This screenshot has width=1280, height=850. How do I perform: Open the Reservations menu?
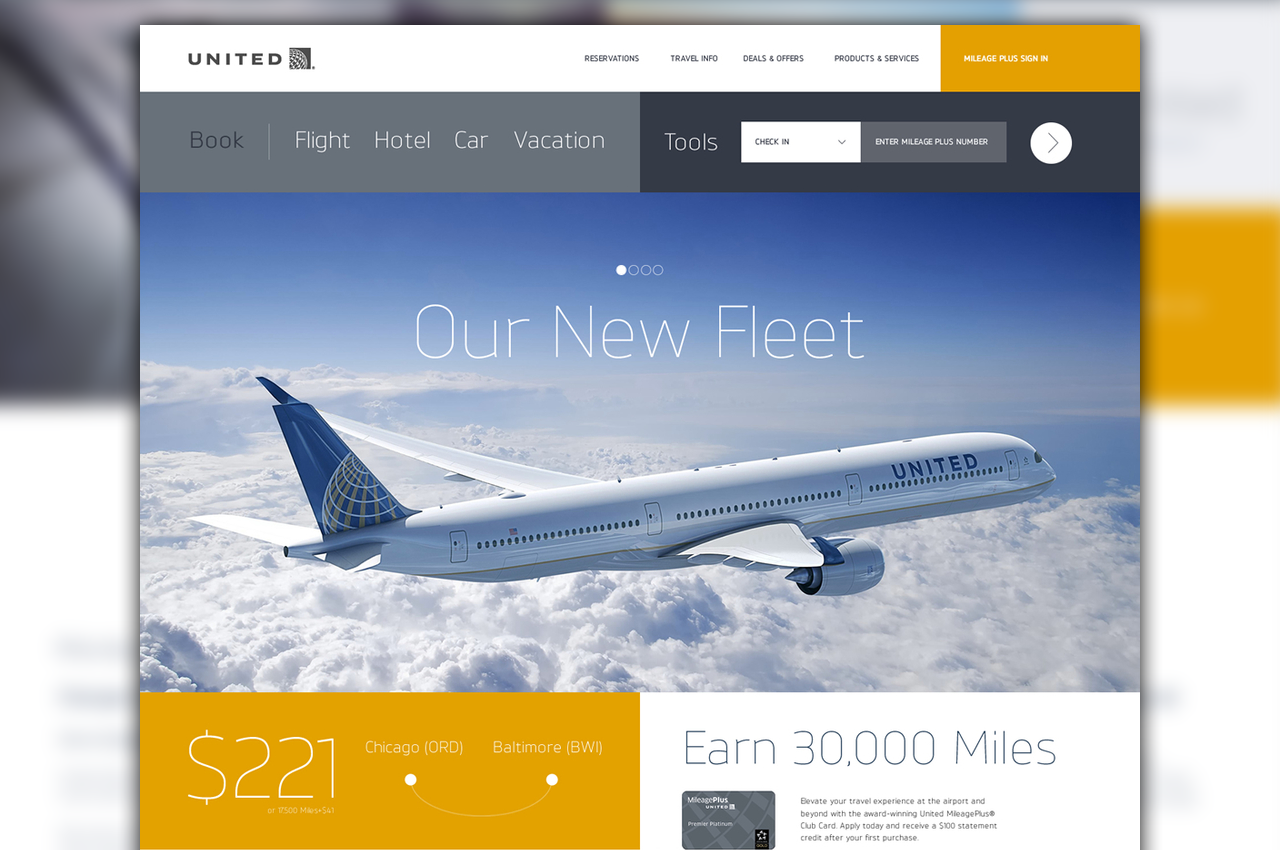[612, 59]
